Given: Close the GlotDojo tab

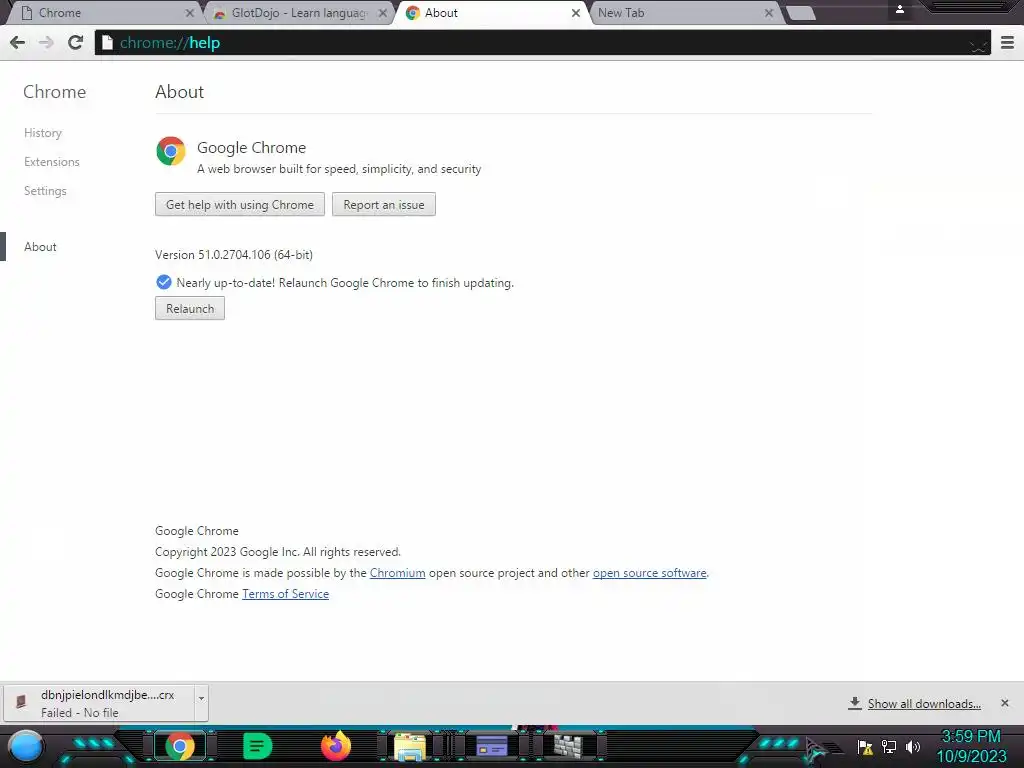Looking at the screenshot, I should [383, 13].
